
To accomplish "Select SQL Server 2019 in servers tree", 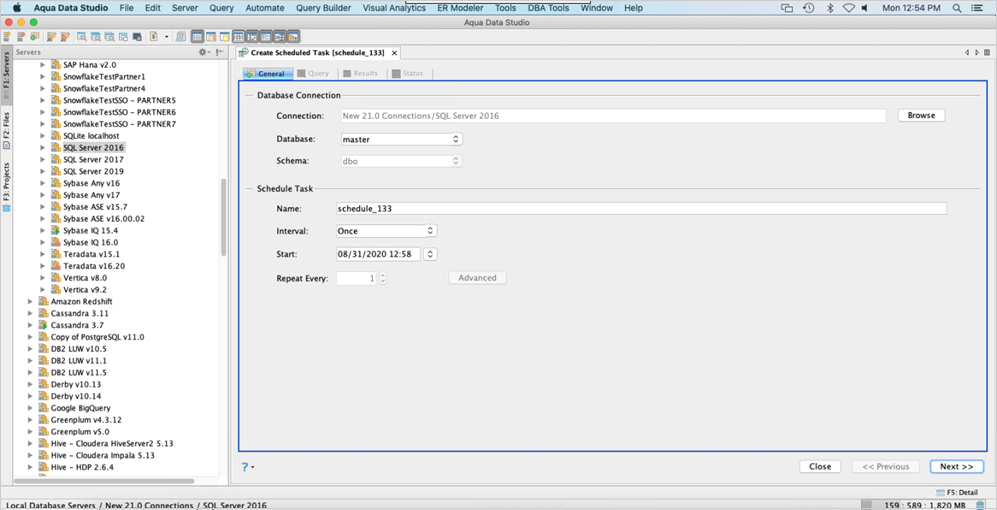I will pos(93,171).
